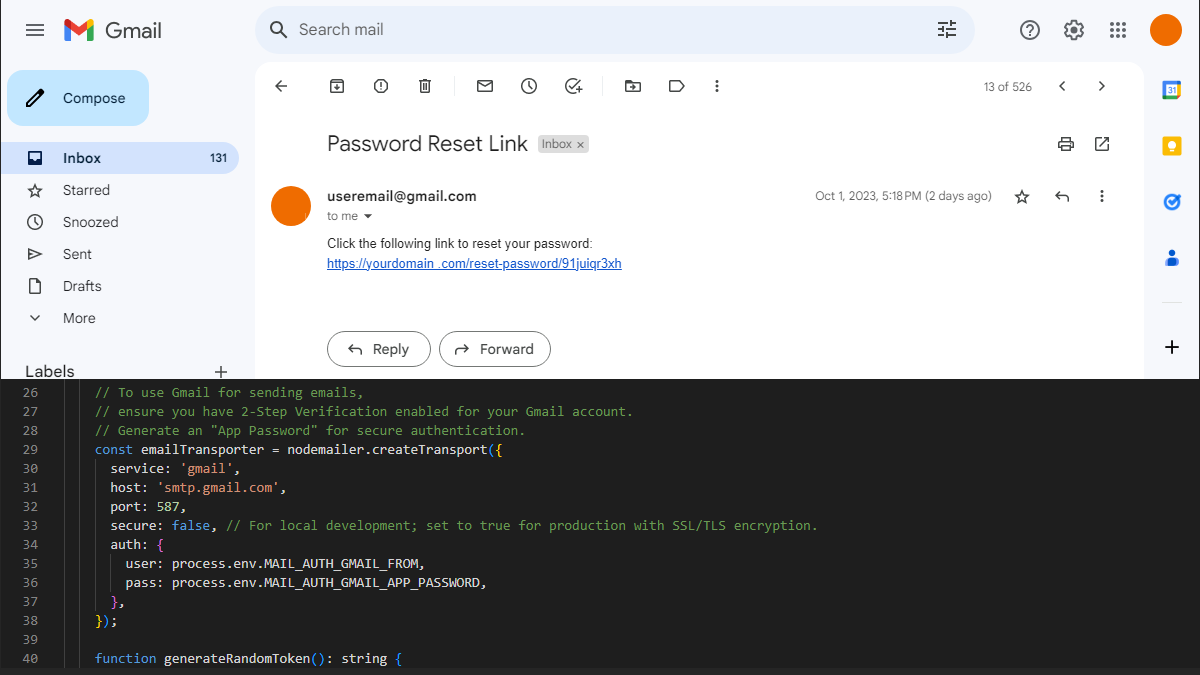Click the Add to Tasks icon

[573, 87]
